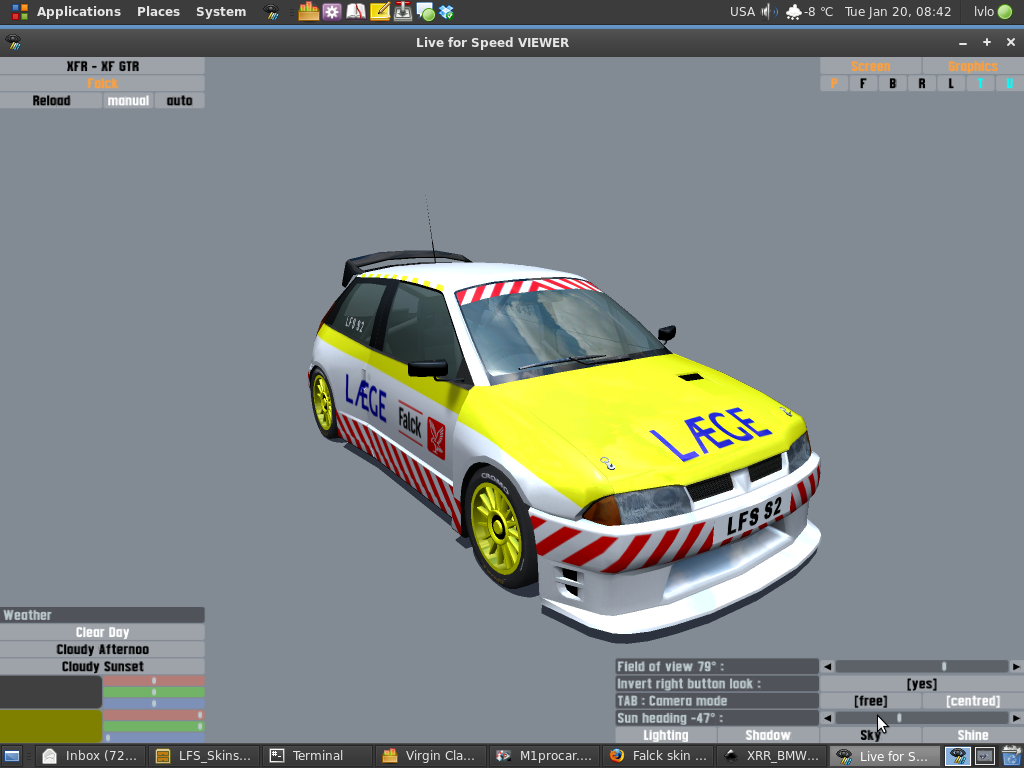The width and height of the screenshot is (1024, 768).
Task: Adjust the green slider of olive swatch
Action: pyautogui.click(x=154, y=726)
